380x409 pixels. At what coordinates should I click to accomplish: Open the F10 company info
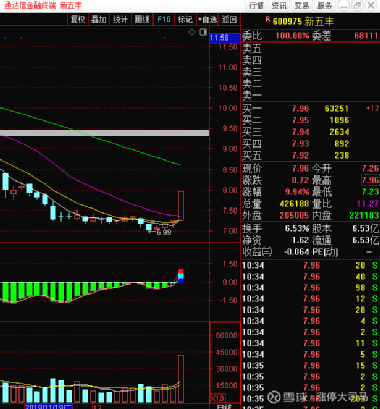164,19
